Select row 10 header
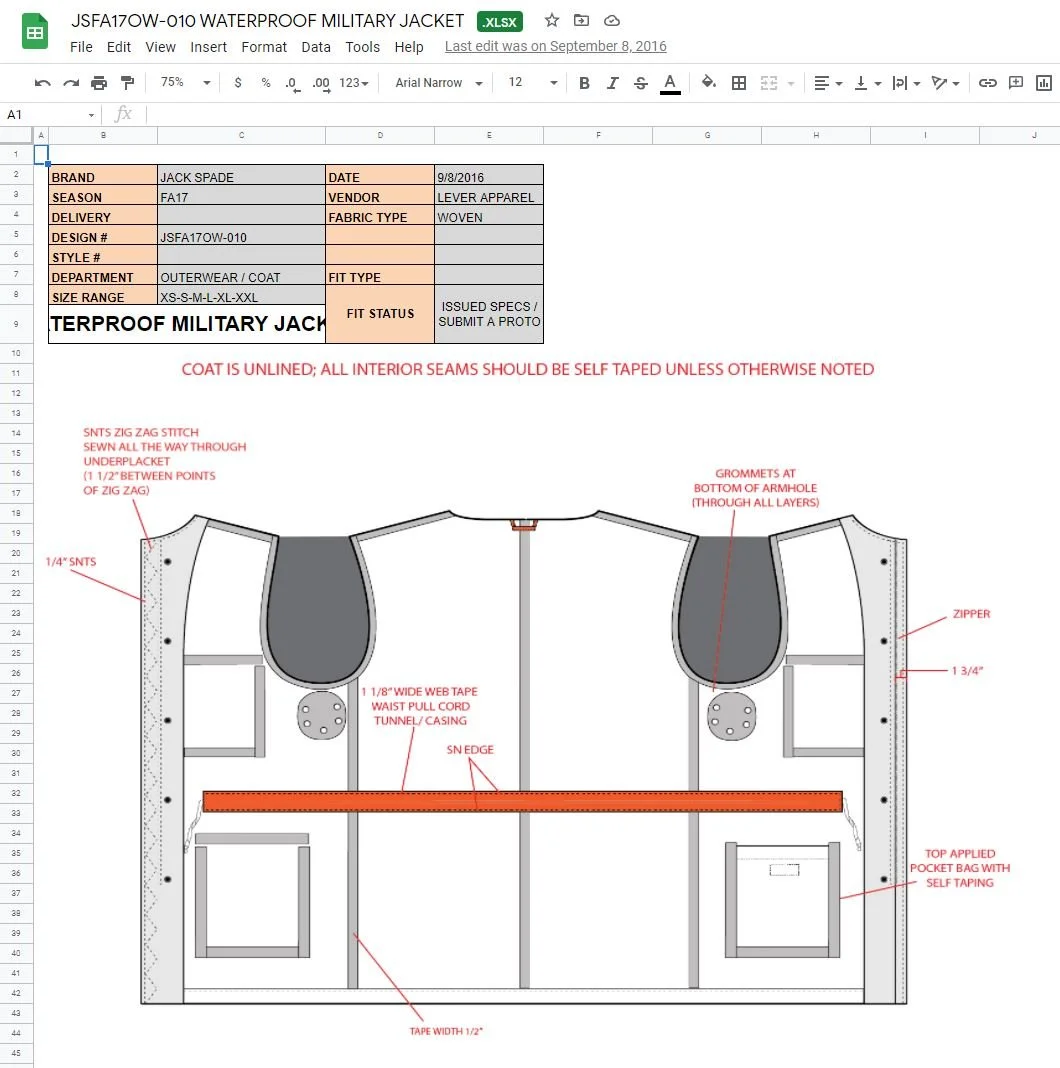 [x=16, y=353]
